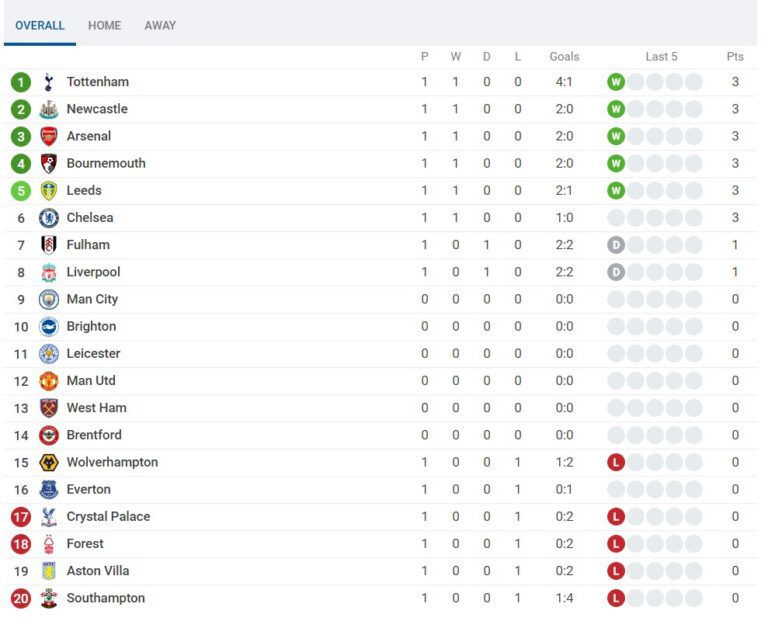Sort table by Pts column header
The width and height of the screenshot is (768, 621).
735,57
